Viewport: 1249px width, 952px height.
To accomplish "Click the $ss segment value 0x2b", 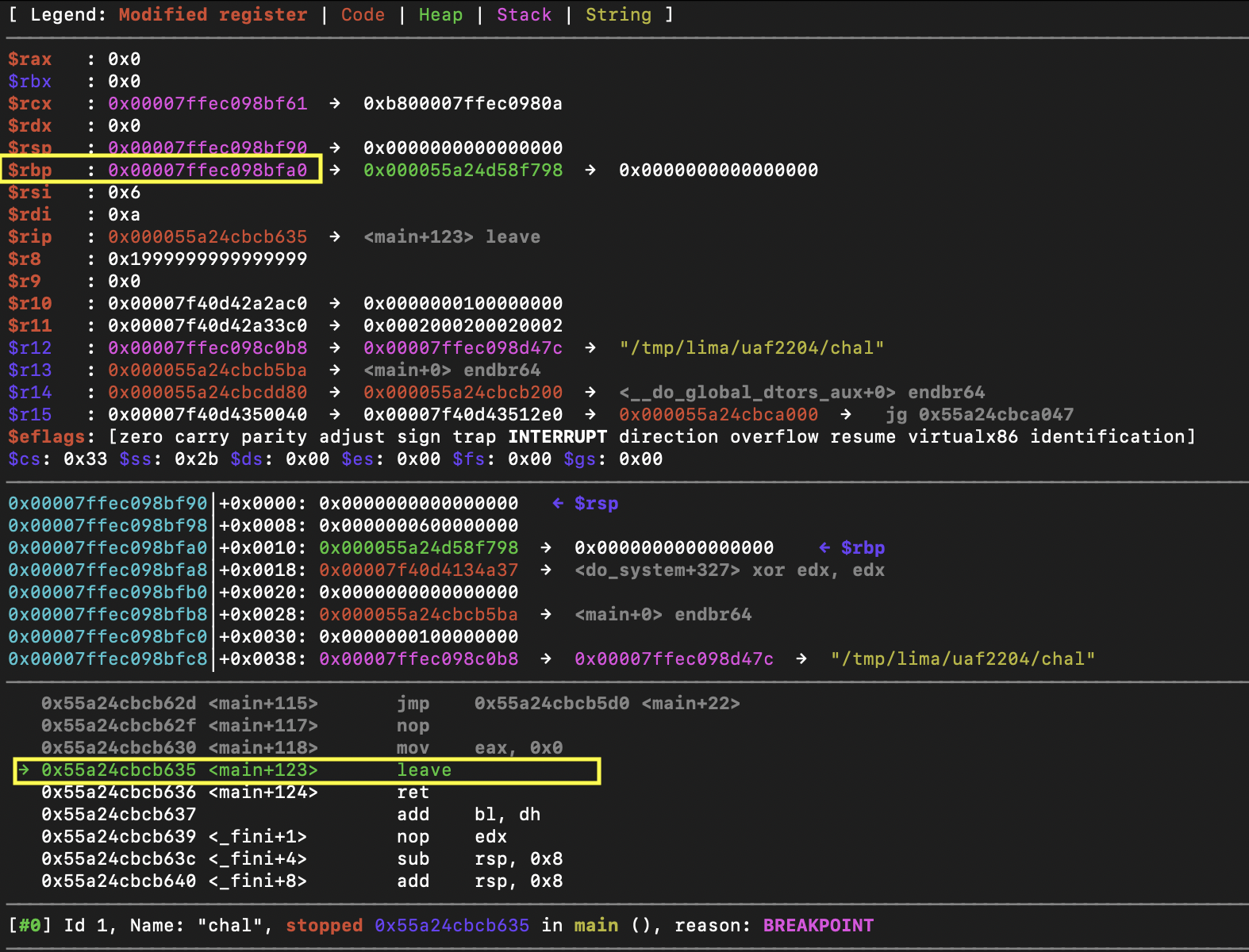I will pyautogui.click(x=197, y=459).
